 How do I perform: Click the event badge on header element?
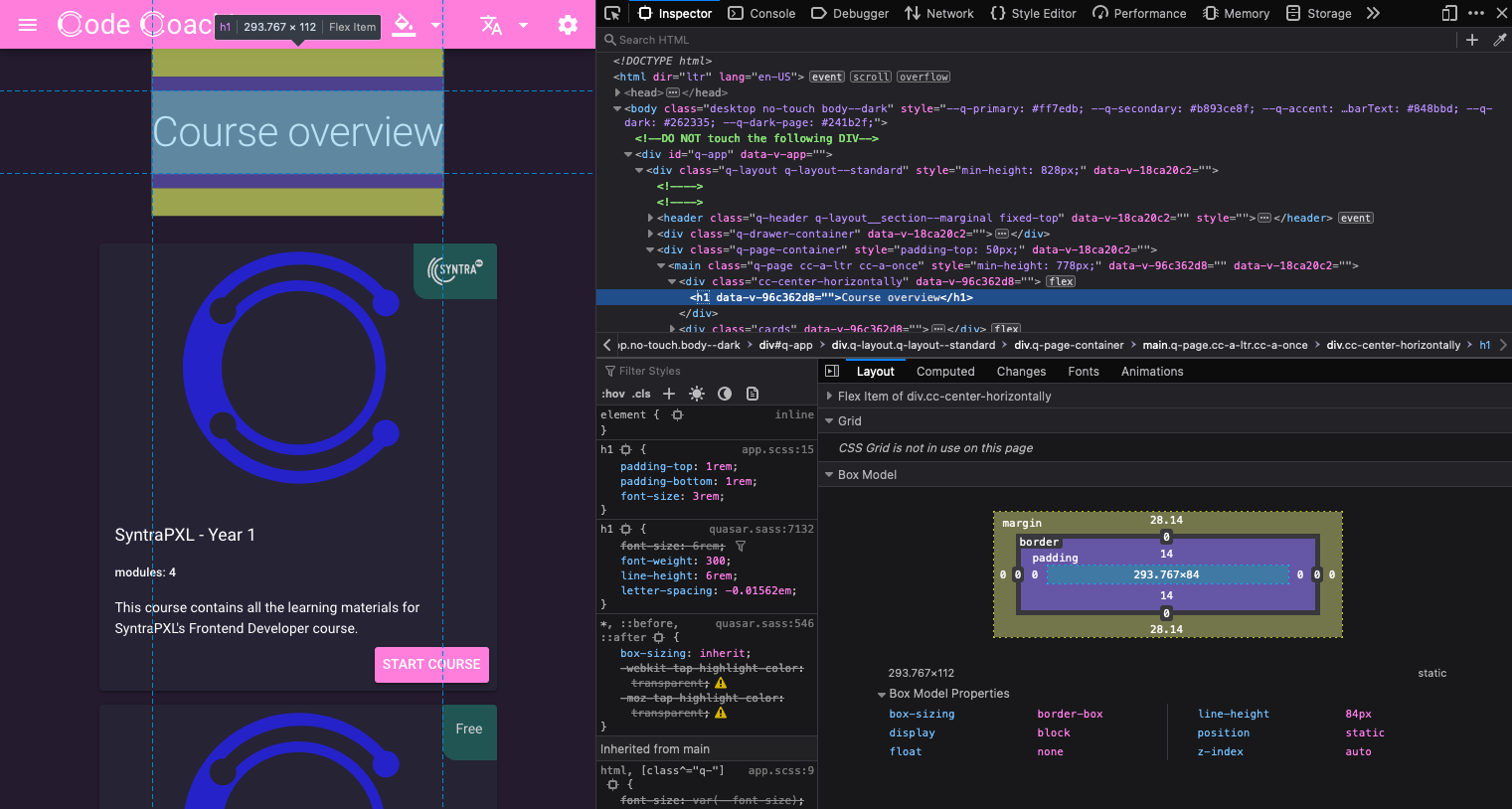(1356, 218)
